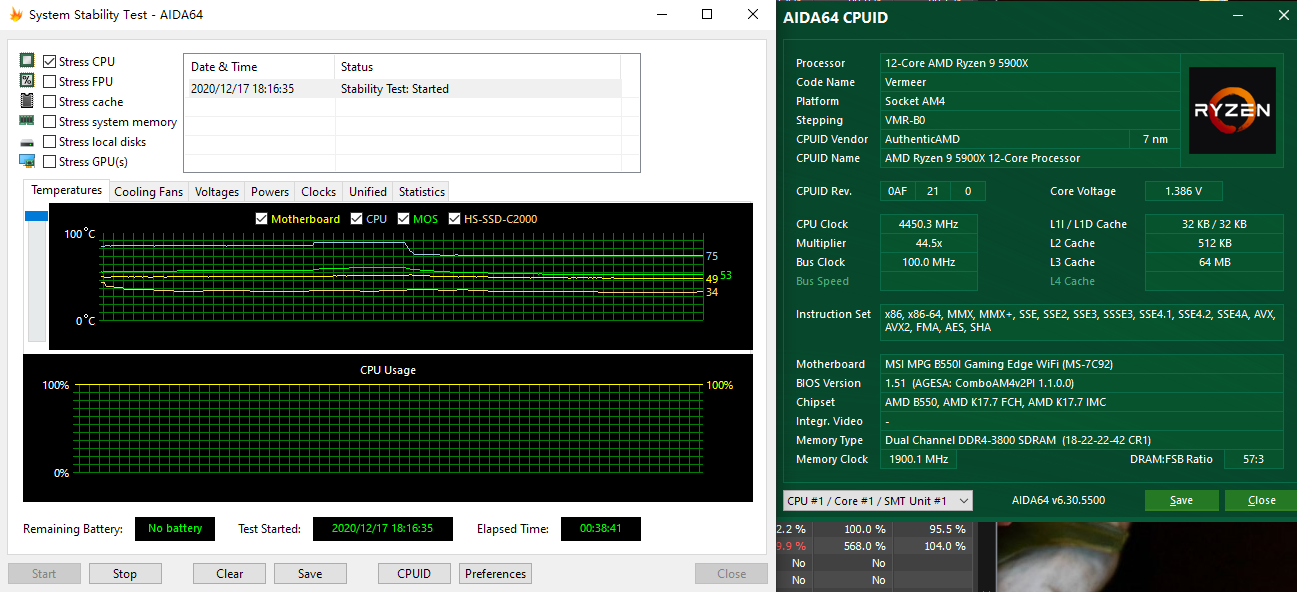The image size is (1297, 592).
Task: Click the L3 Cache 64 MB value
Action: click(x=1214, y=262)
